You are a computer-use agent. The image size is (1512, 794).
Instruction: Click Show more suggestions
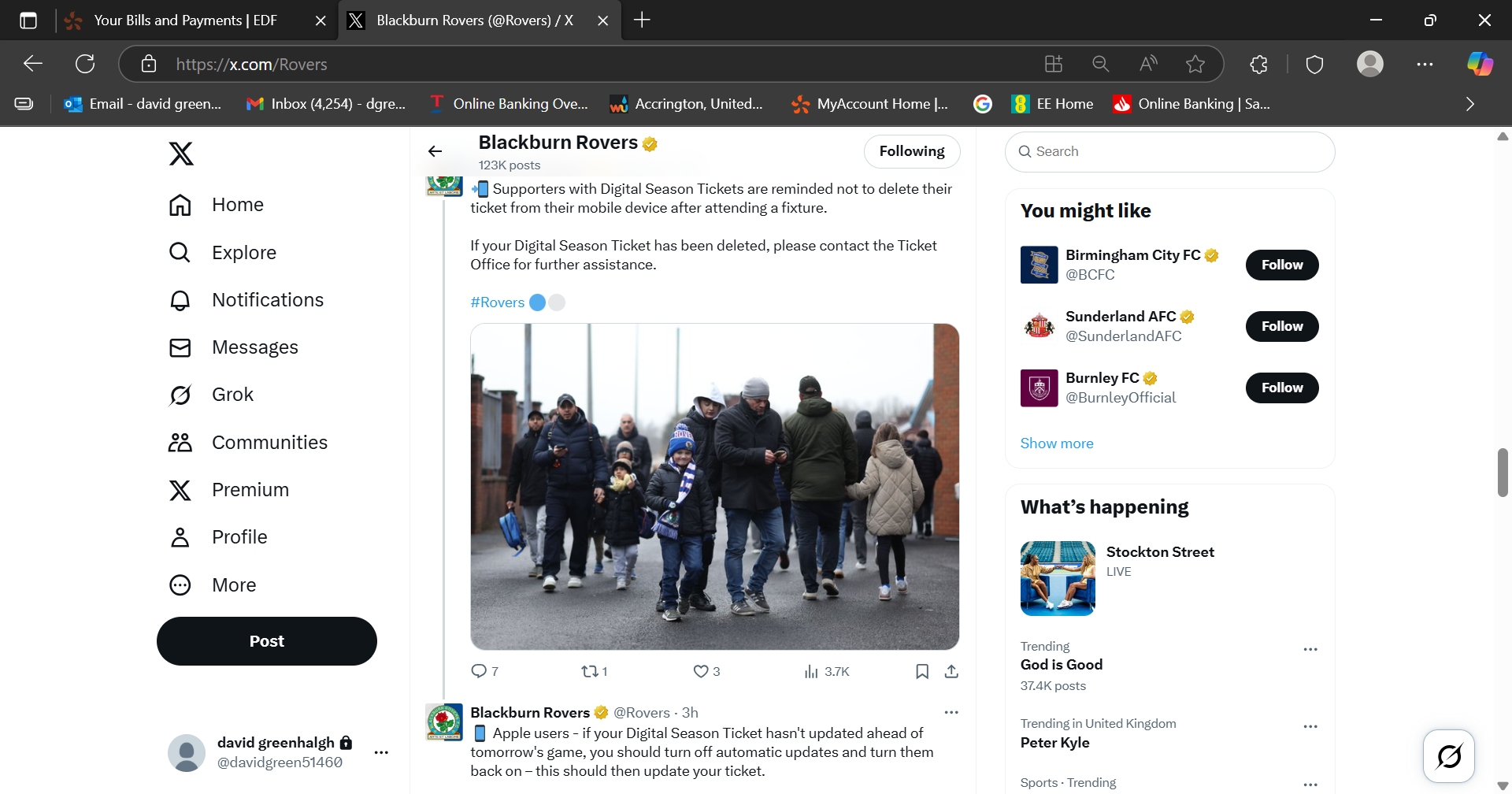point(1057,443)
